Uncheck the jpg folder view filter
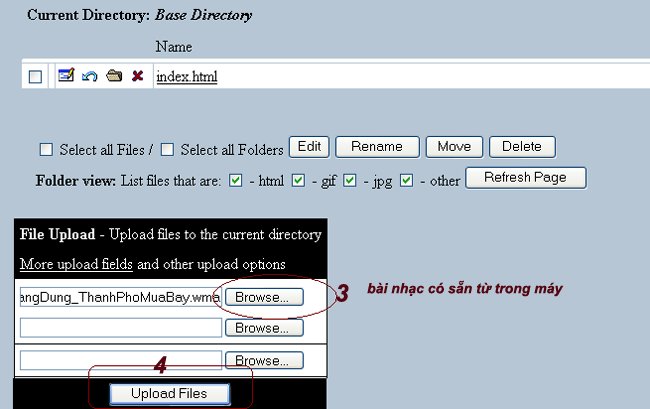The image size is (650, 409). 352,181
